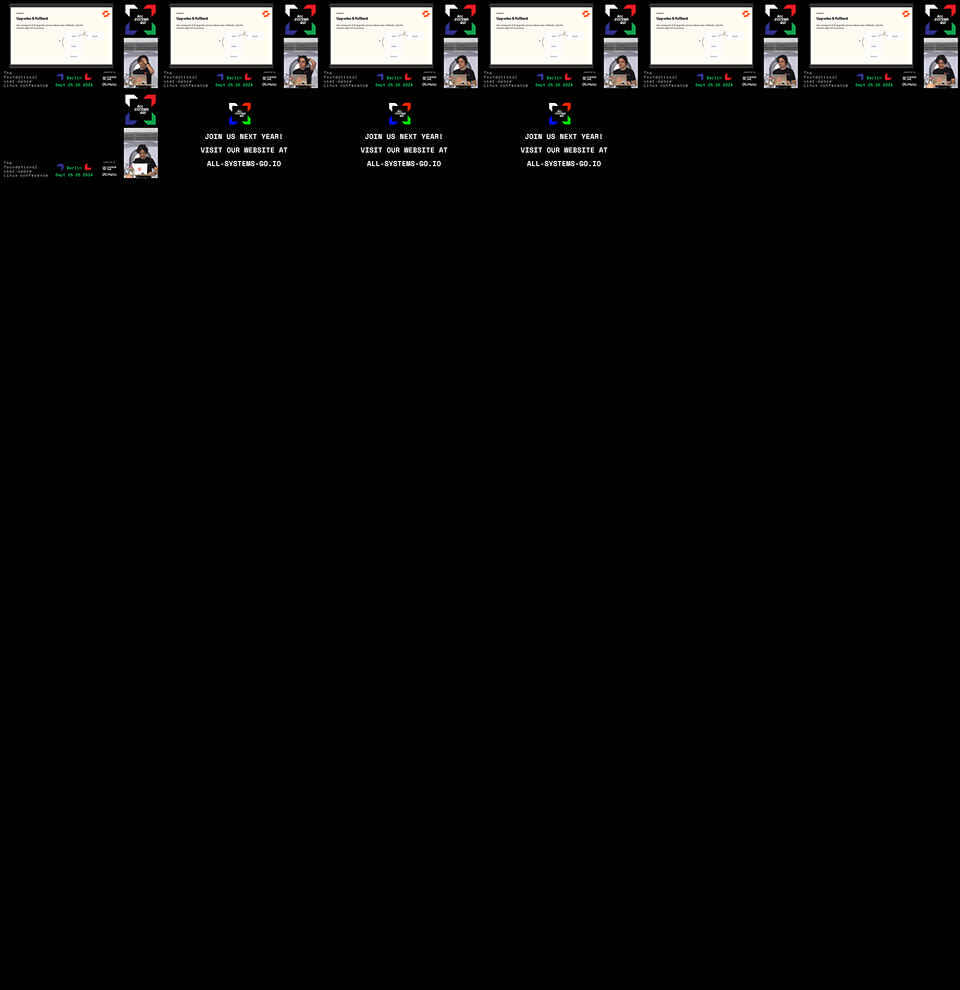Select the speaker holding open laptop in bottom row
Viewport: 960px width, 990px height.
[x=141, y=153]
